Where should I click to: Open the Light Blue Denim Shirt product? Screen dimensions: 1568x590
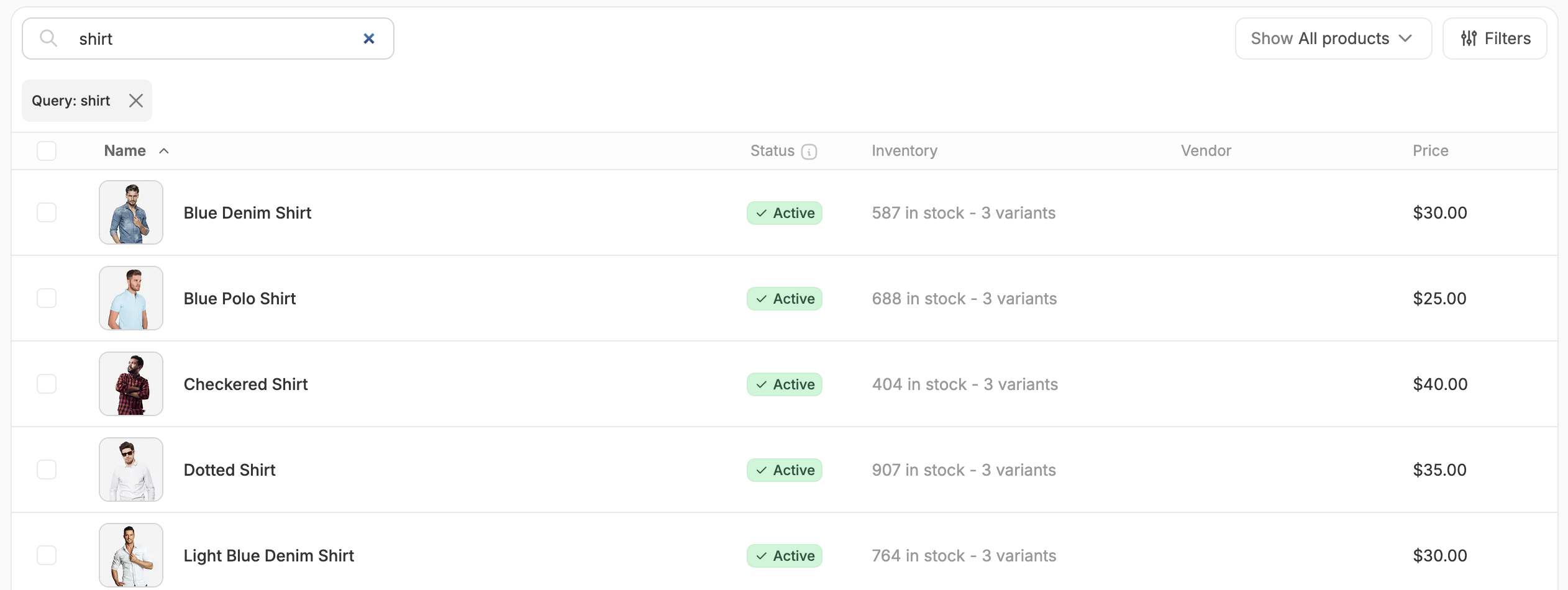click(268, 556)
